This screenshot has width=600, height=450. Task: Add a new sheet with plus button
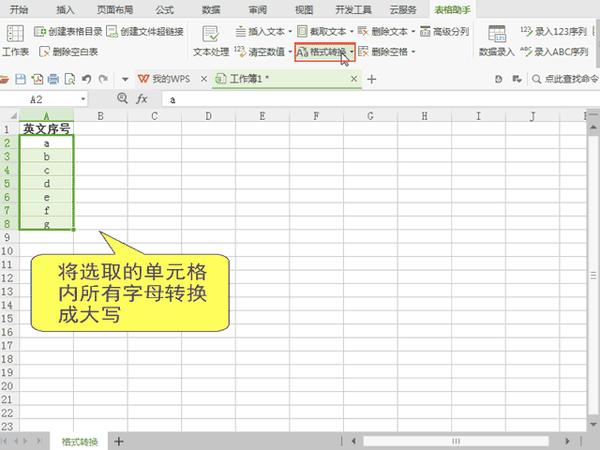click(119, 441)
